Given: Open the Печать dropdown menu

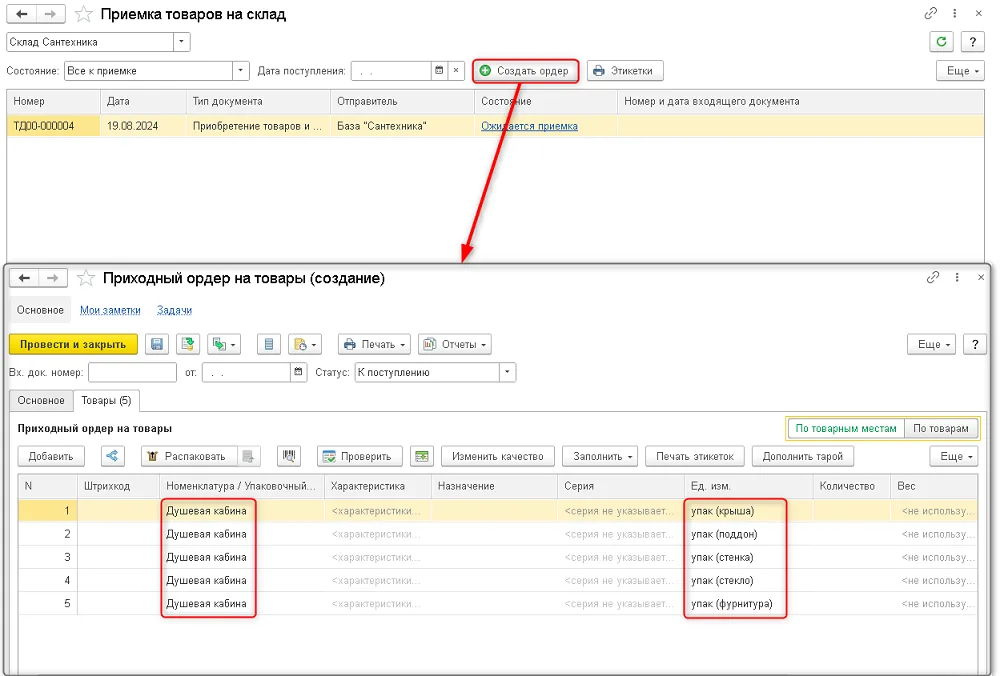Looking at the screenshot, I should tap(374, 344).
